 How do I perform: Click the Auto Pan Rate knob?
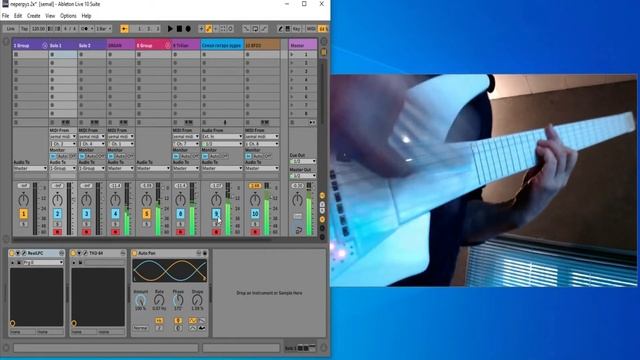(x=159, y=301)
